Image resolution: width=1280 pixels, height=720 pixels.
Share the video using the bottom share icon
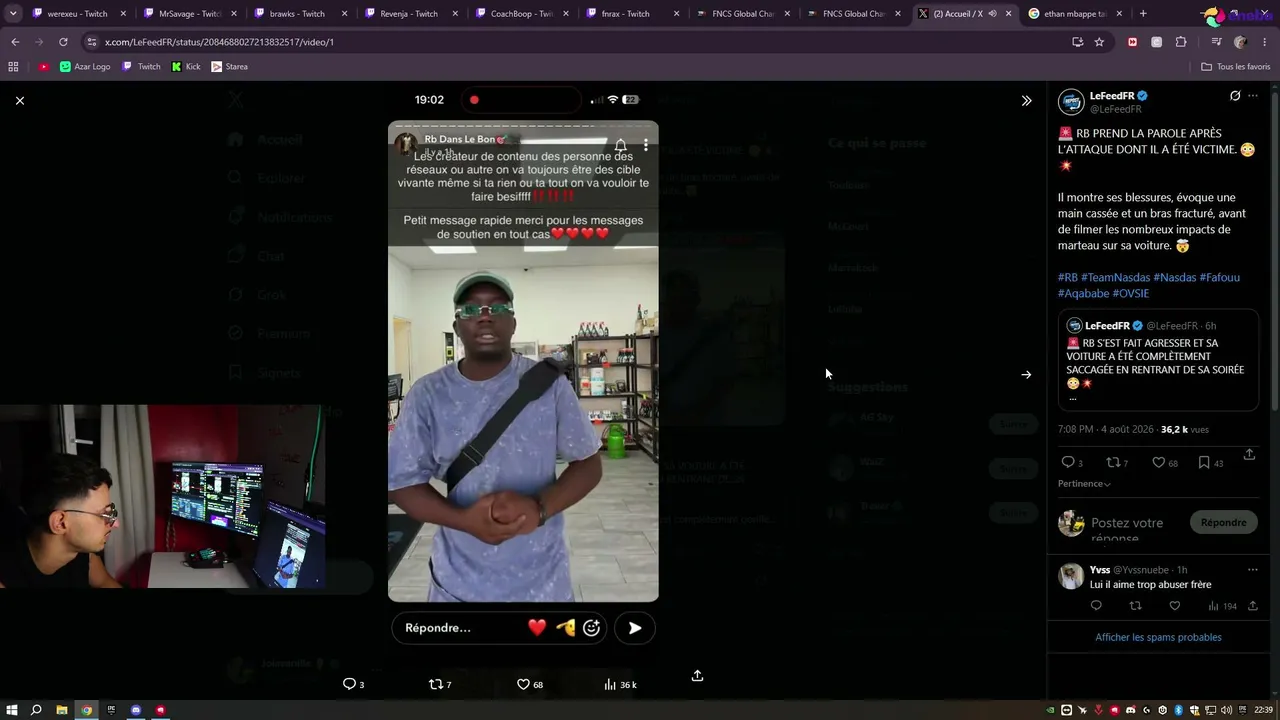697,676
